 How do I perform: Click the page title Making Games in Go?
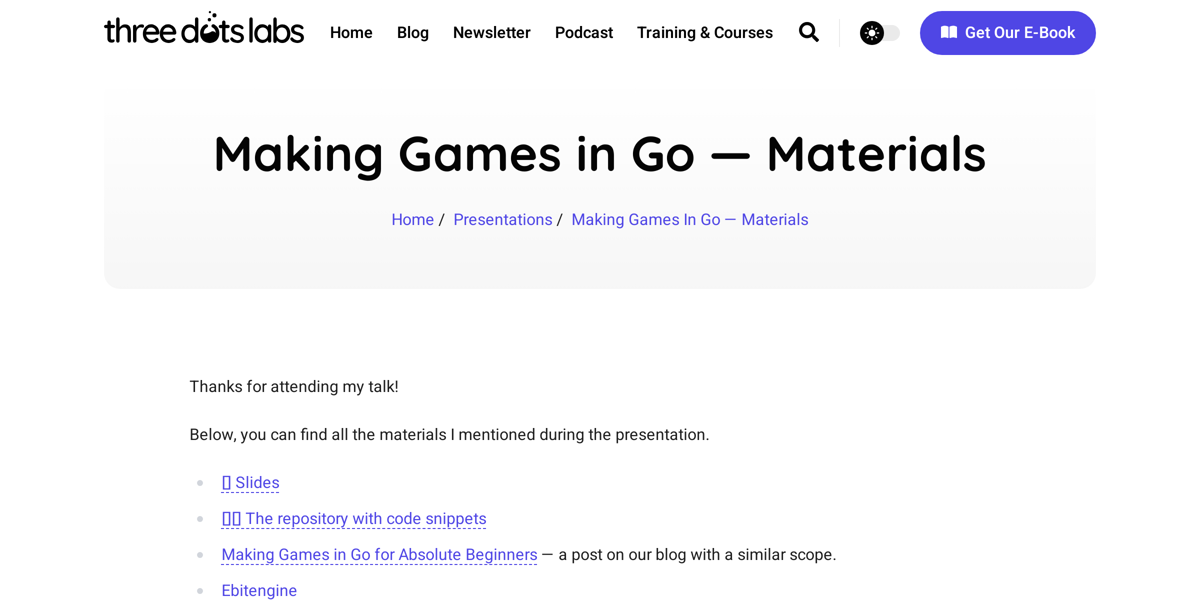[x=599, y=153]
